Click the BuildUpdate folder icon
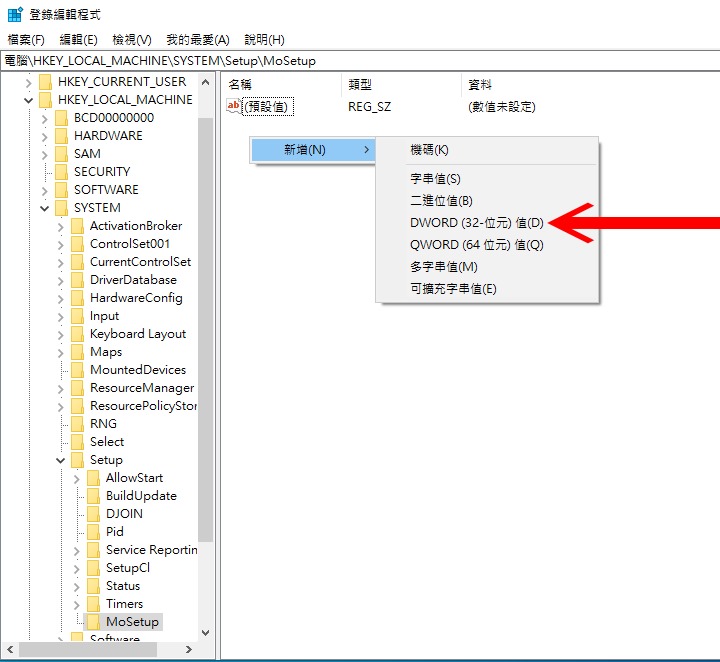Image resolution: width=720 pixels, height=662 pixels. tap(94, 496)
